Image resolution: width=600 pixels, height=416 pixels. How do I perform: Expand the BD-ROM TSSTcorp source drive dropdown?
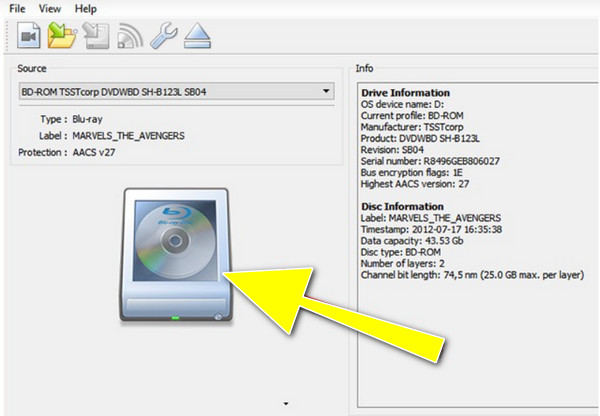(x=177, y=91)
